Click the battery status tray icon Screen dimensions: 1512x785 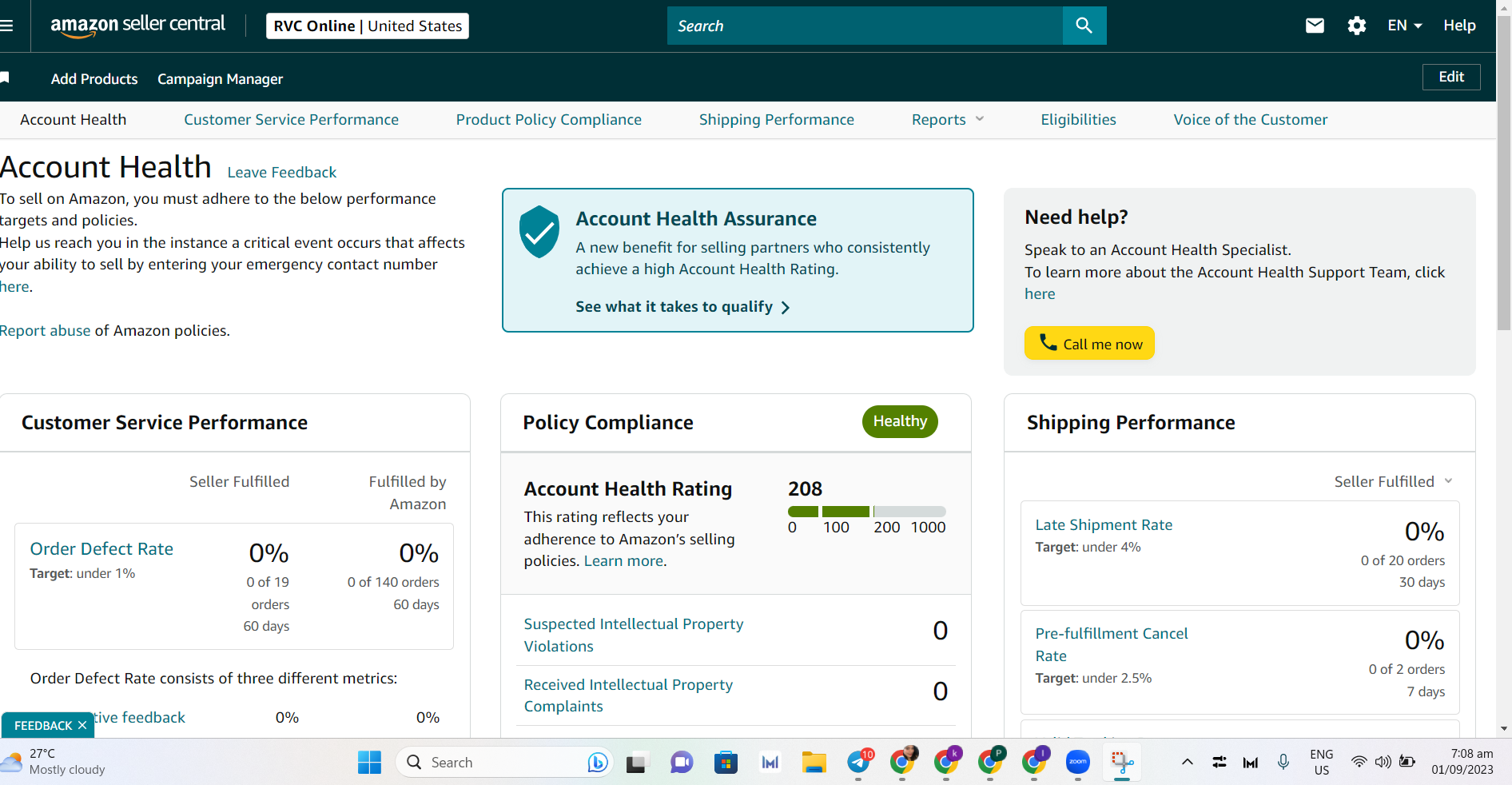pyautogui.click(x=1407, y=762)
